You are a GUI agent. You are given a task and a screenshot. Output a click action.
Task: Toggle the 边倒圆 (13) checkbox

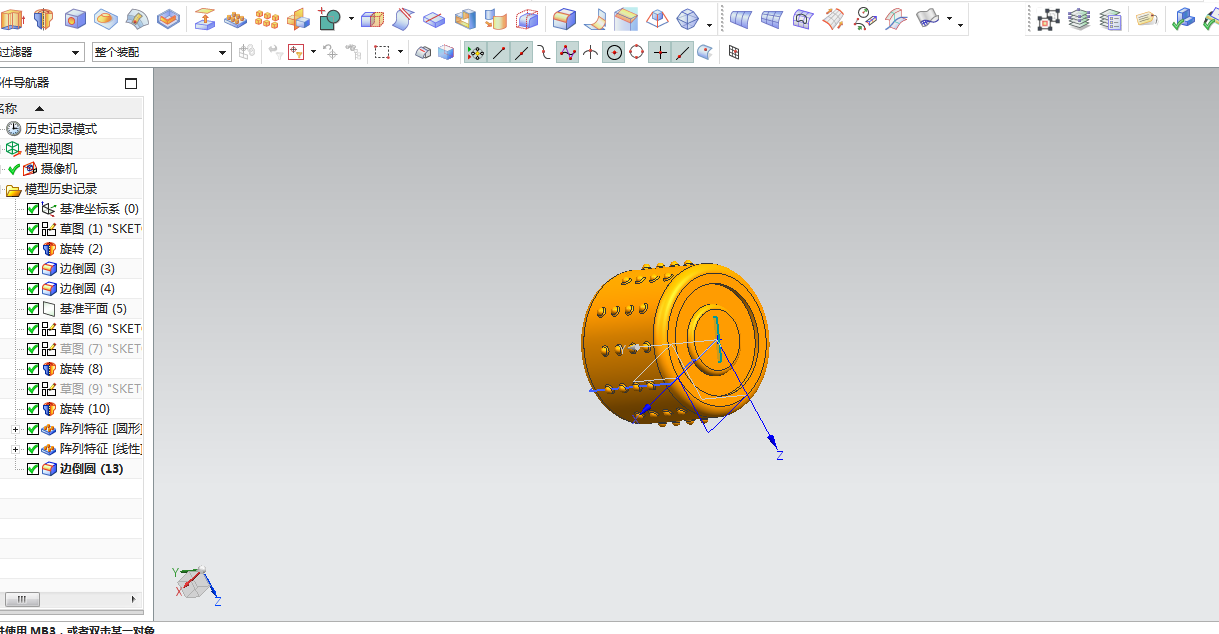(x=33, y=469)
